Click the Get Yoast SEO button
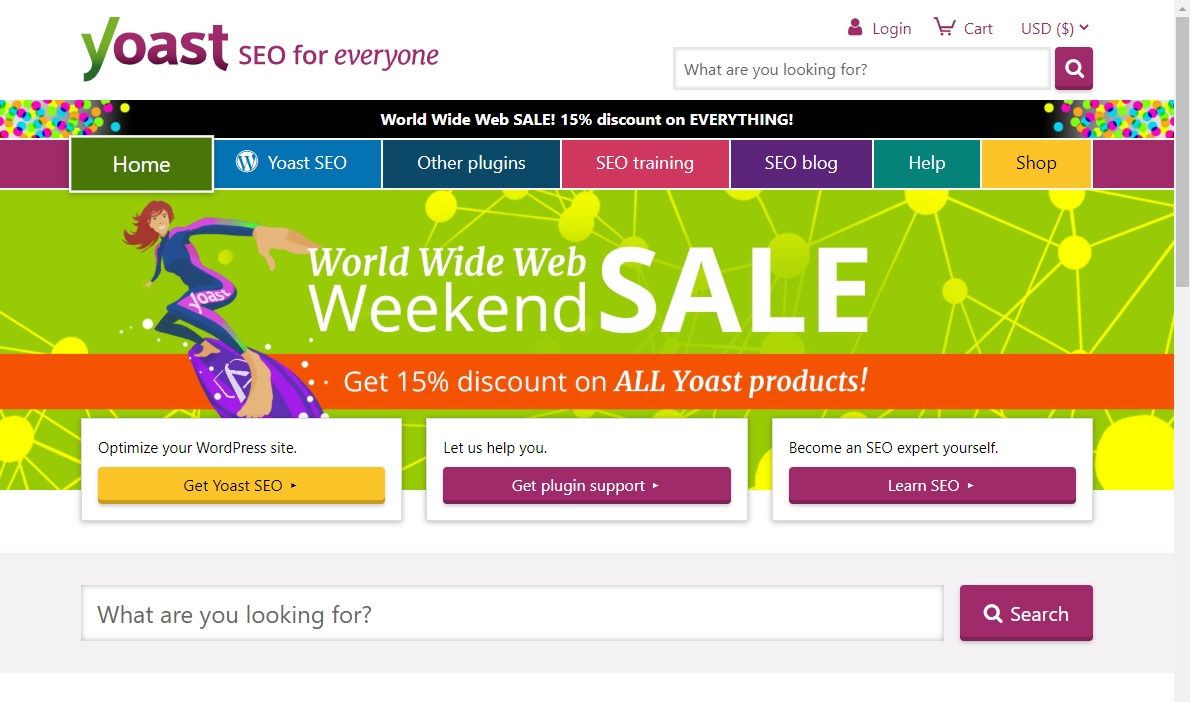 point(241,486)
